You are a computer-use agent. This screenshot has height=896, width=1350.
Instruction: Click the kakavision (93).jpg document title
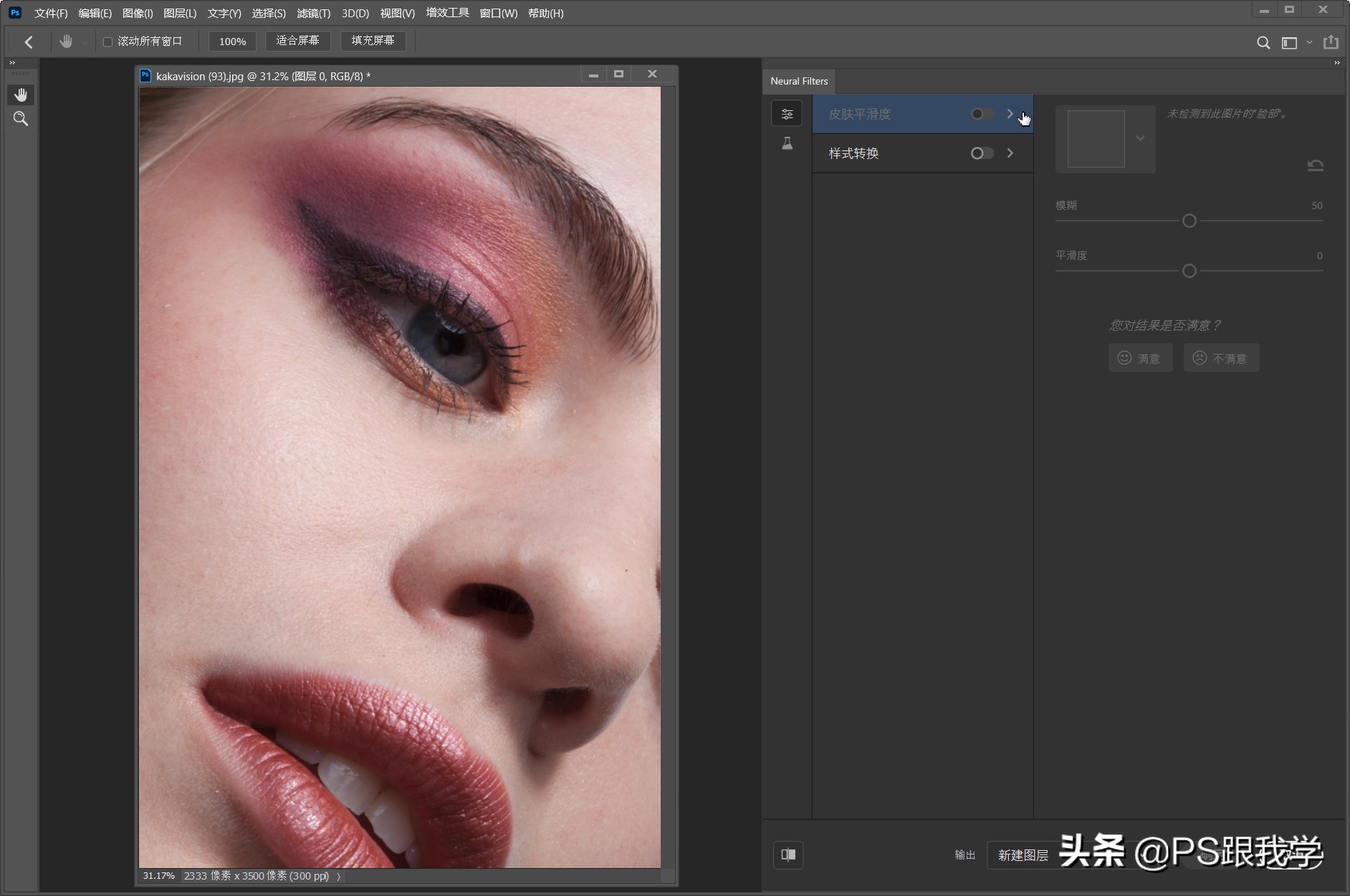point(263,76)
